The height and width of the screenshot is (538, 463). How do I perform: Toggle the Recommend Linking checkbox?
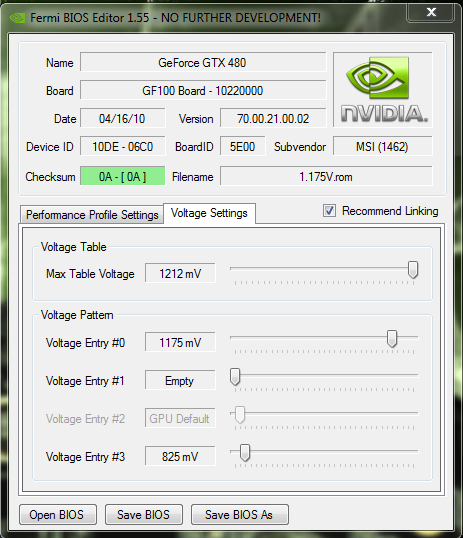click(329, 211)
